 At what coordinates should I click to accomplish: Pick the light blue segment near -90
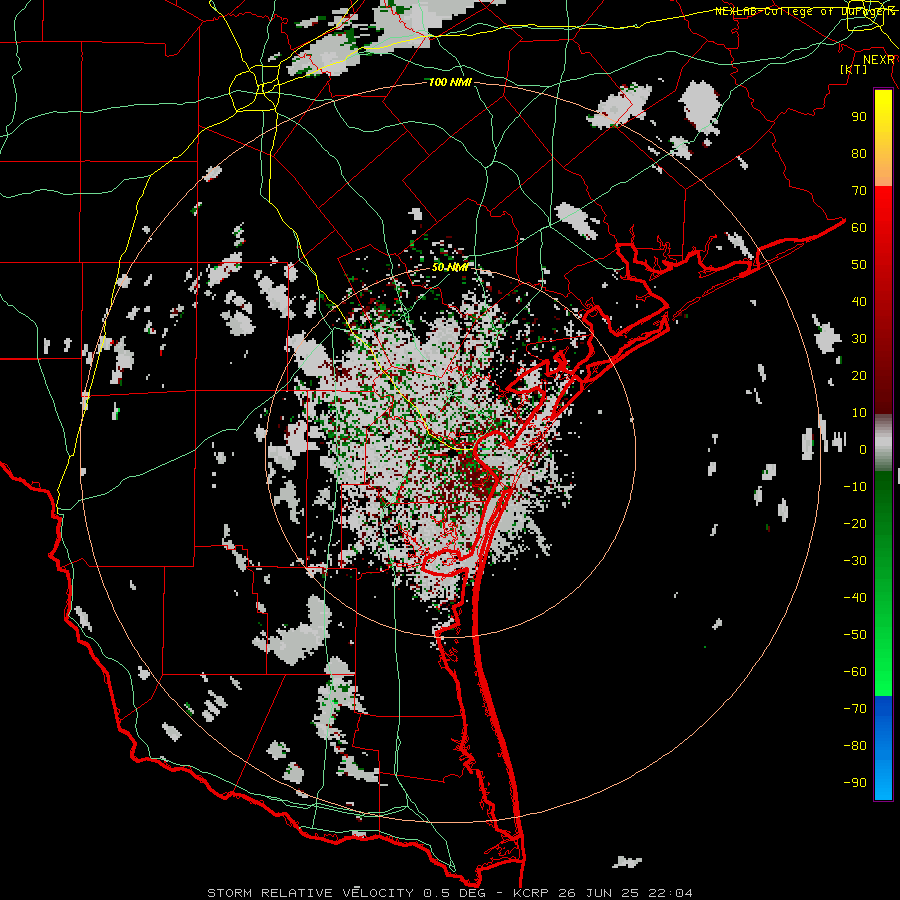(883, 783)
